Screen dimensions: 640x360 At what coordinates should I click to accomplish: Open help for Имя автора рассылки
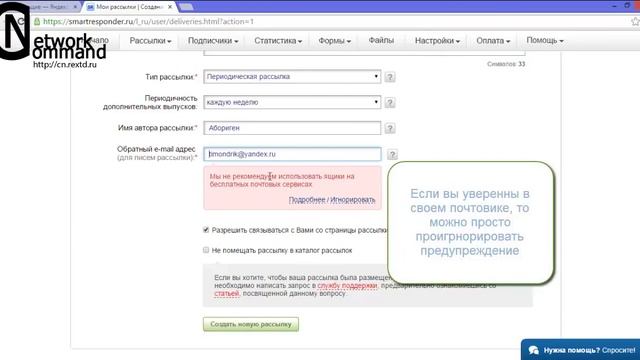(x=390, y=128)
